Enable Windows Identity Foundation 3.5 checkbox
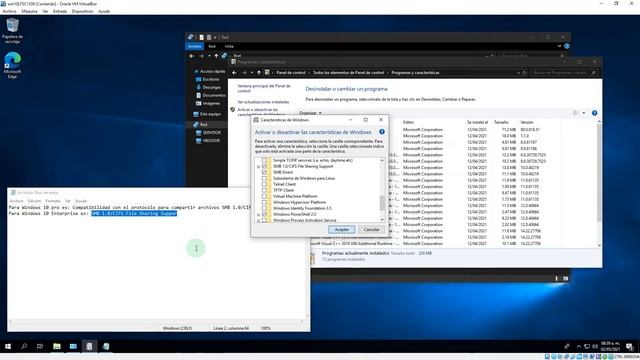 coord(264,208)
